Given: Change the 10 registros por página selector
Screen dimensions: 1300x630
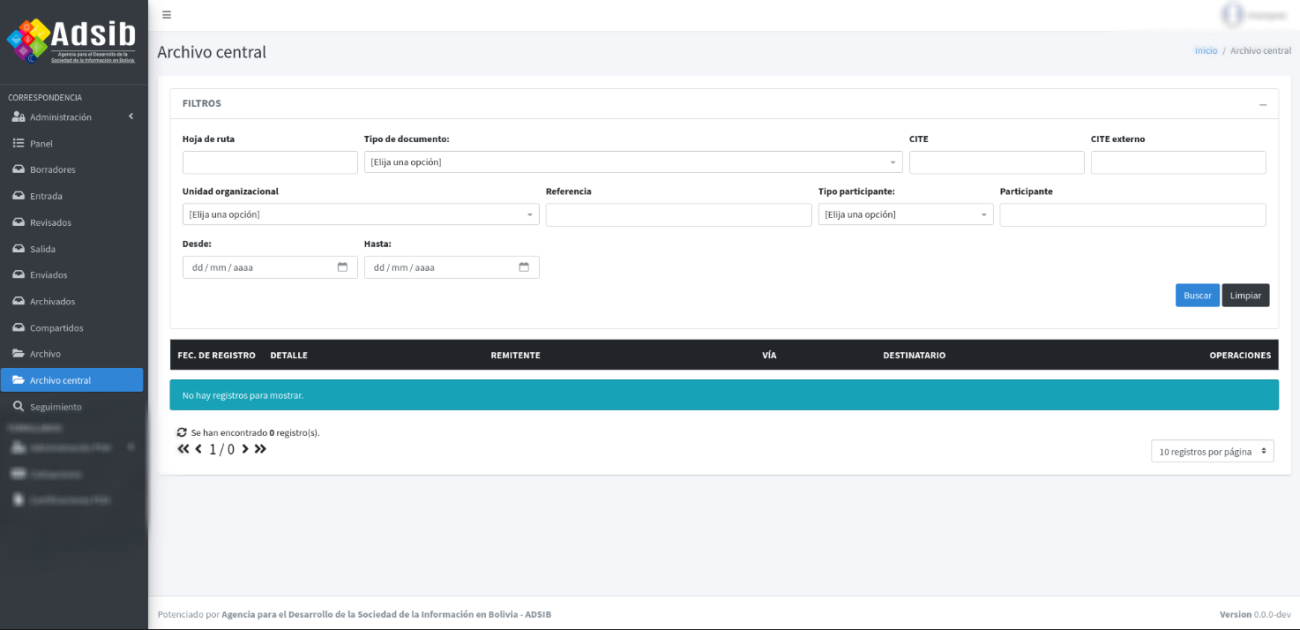Looking at the screenshot, I should pyautogui.click(x=1212, y=452).
